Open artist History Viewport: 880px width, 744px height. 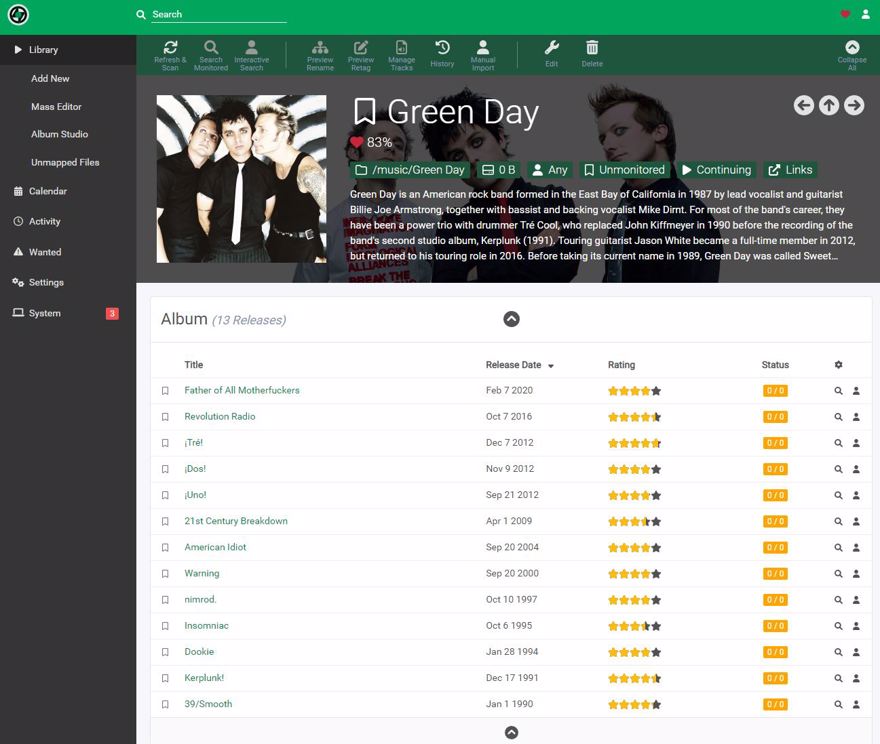tap(442, 54)
